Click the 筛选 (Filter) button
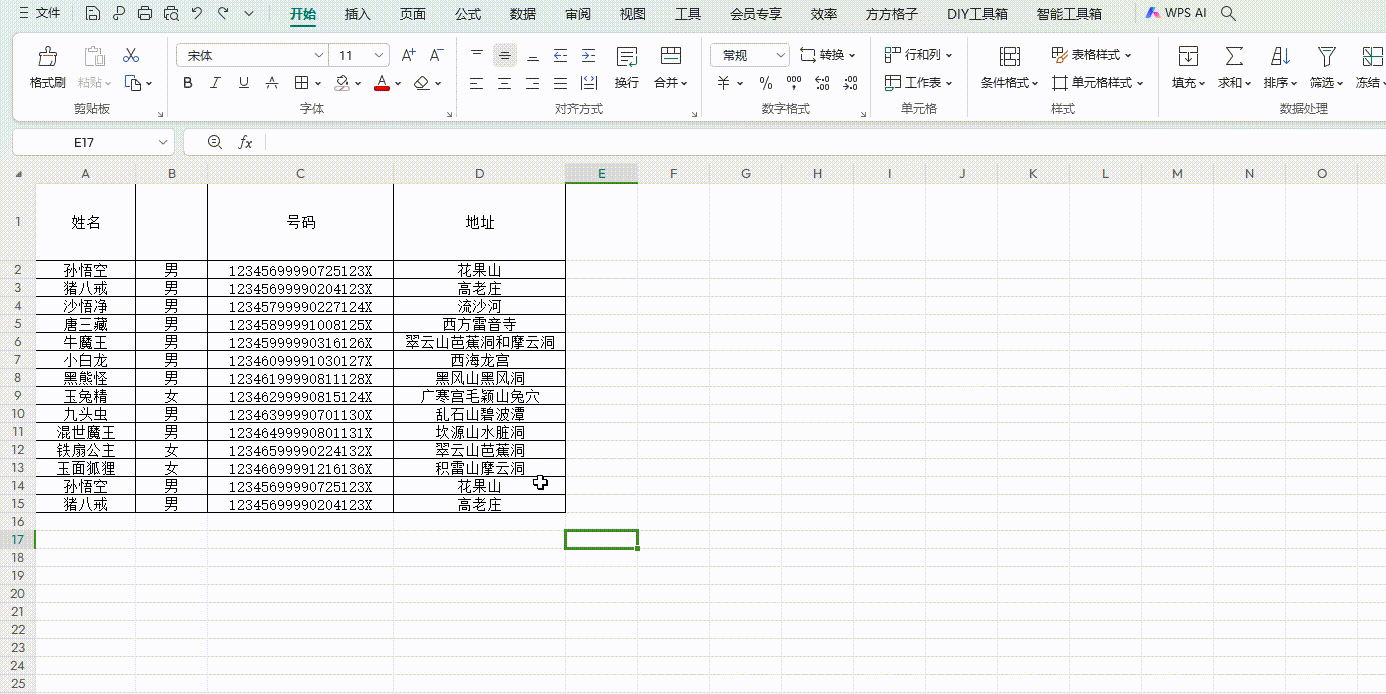 click(1326, 67)
